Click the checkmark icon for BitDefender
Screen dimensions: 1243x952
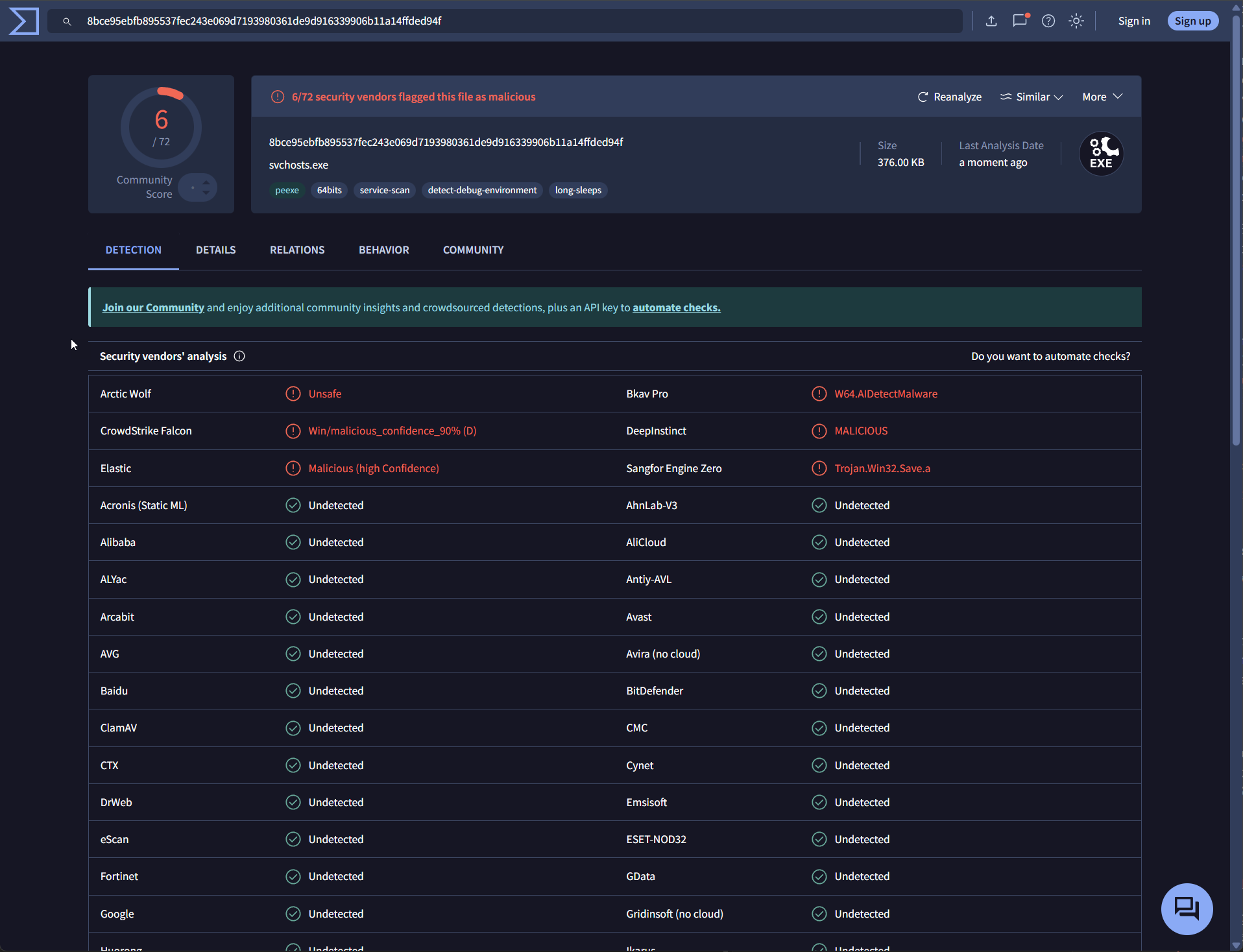coord(819,691)
